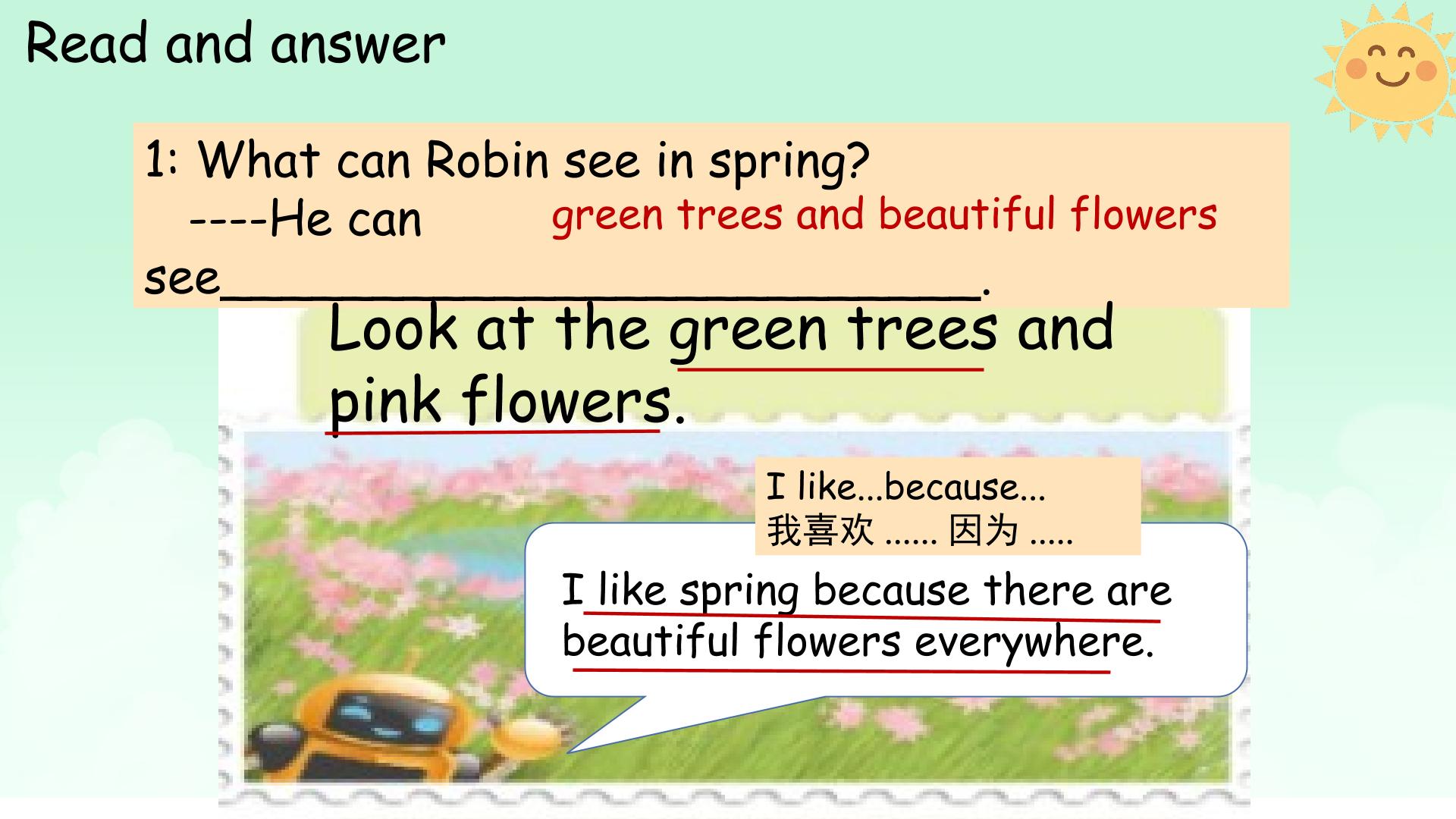The height and width of the screenshot is (819, 1456).
Task: Click the smiling sun icon
Action: [x=1392, y=72]
